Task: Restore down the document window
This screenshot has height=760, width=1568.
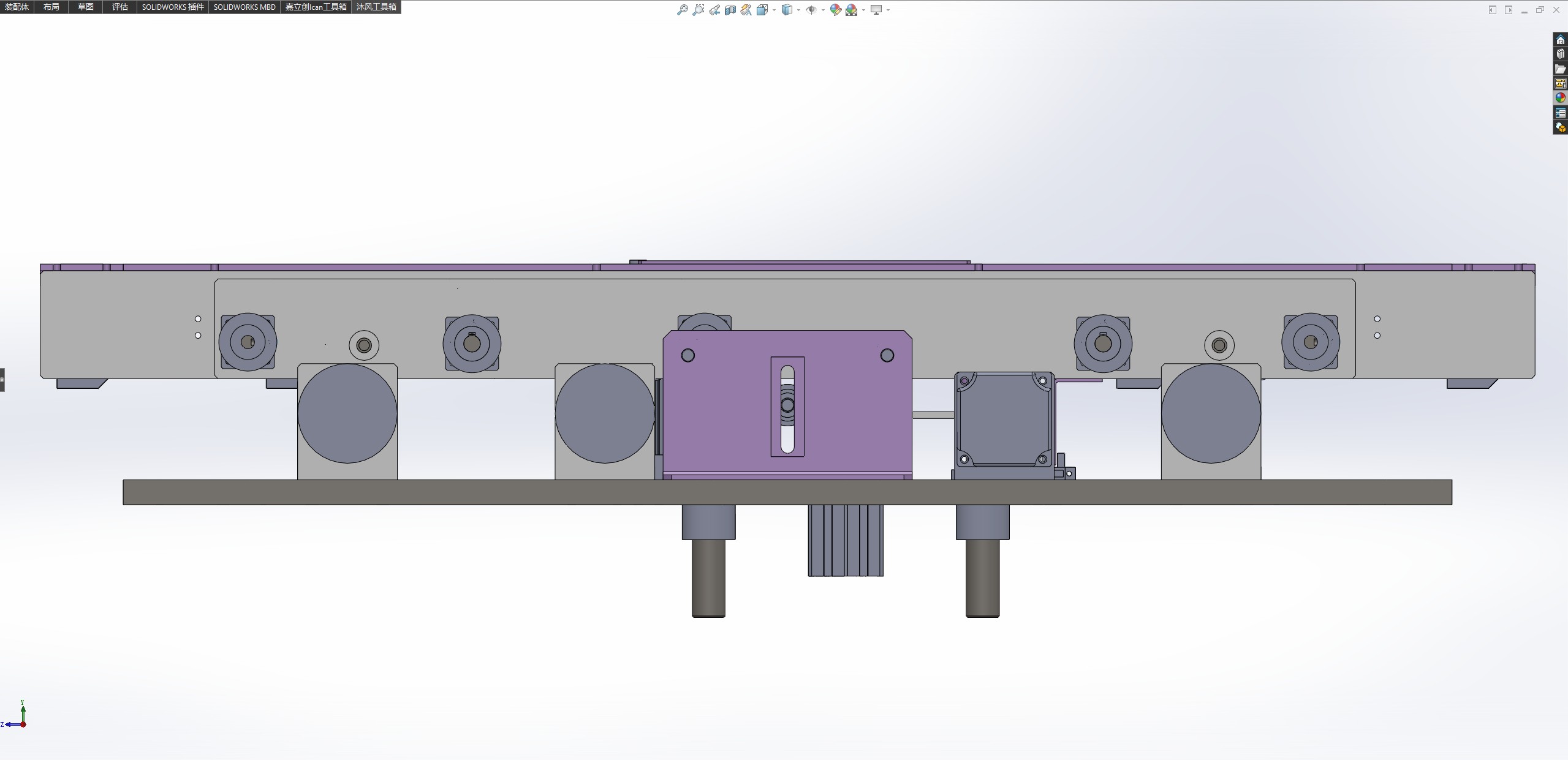Action: click(1540, 10)
